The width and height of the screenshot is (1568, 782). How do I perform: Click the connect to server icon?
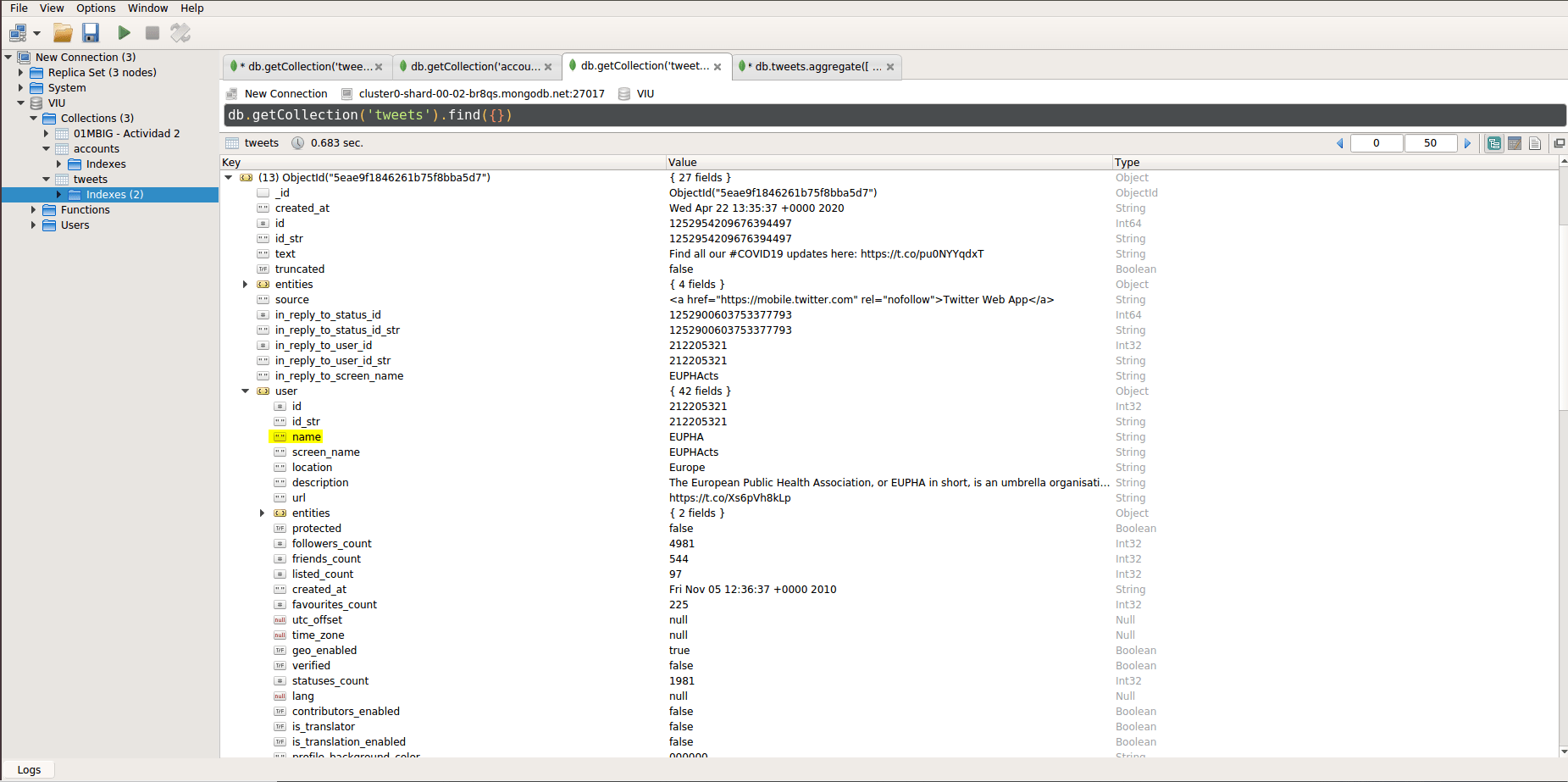pyautogui.click(x=17, y=33)
